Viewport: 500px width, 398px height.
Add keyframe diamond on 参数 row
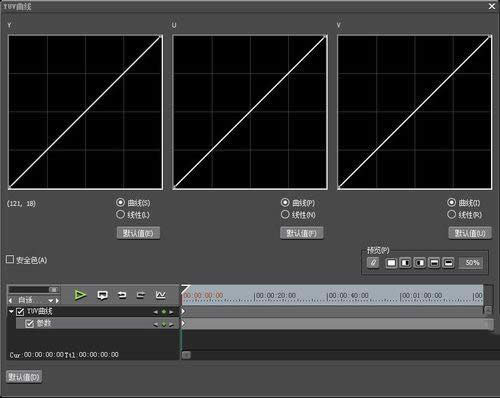click(164, 324)
